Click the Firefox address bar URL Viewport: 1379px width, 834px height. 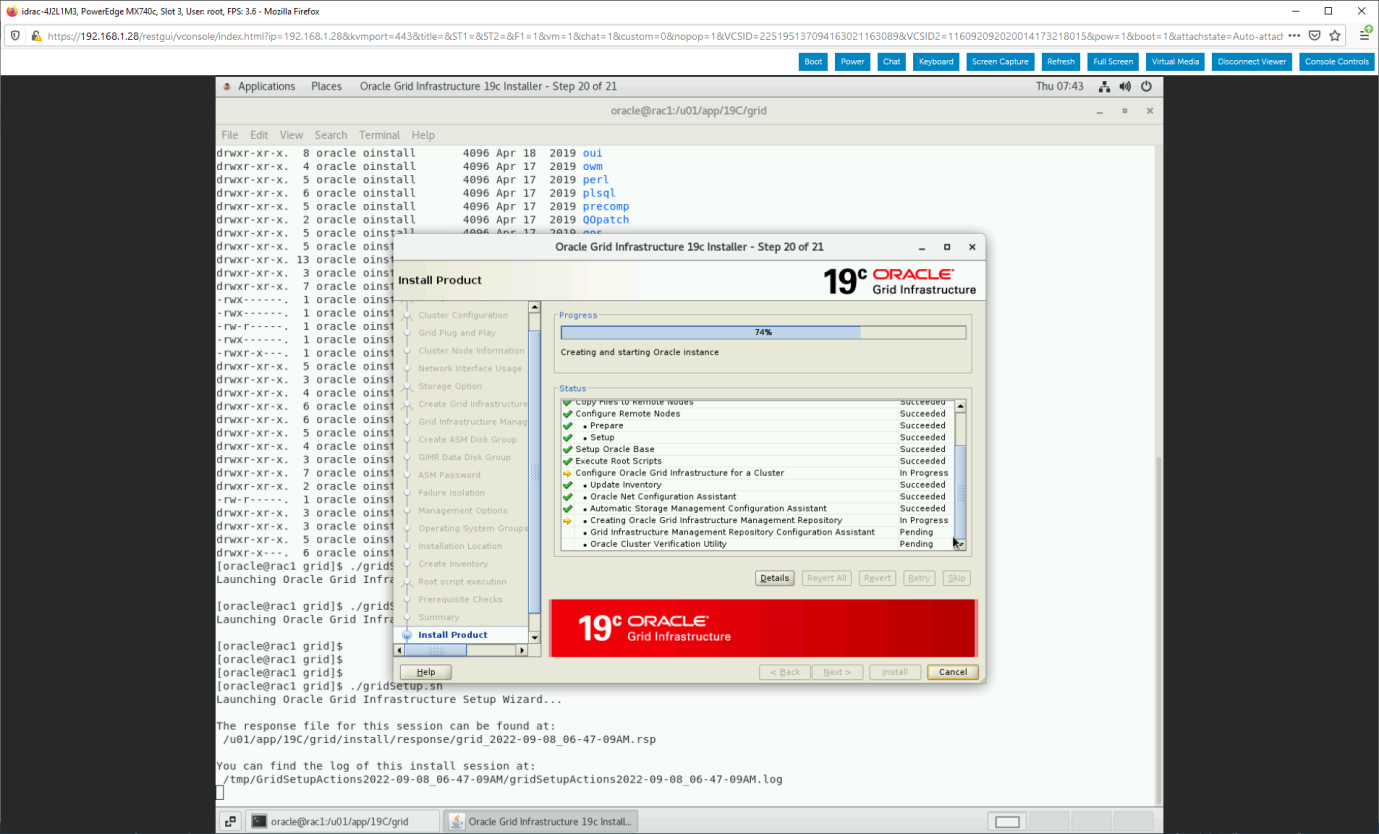[664, 35]
